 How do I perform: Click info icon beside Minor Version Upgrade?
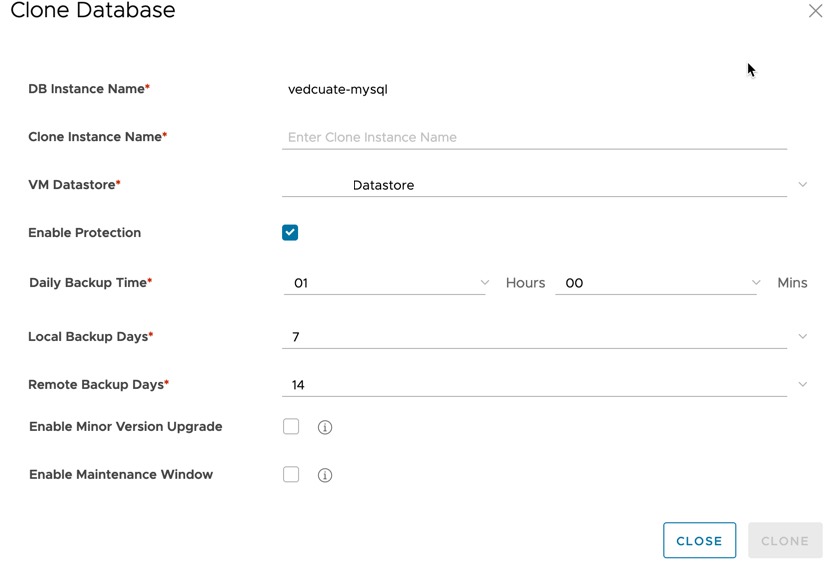325,427
